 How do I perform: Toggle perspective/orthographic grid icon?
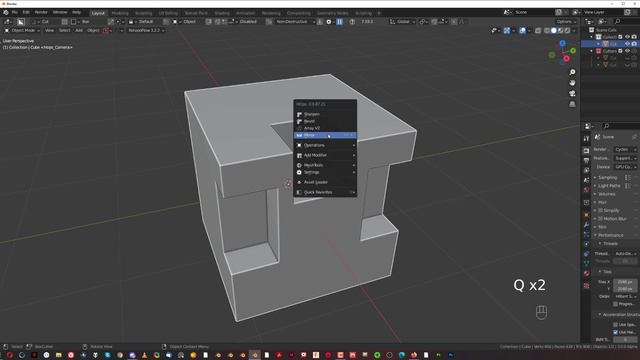(x=572, y=104)
